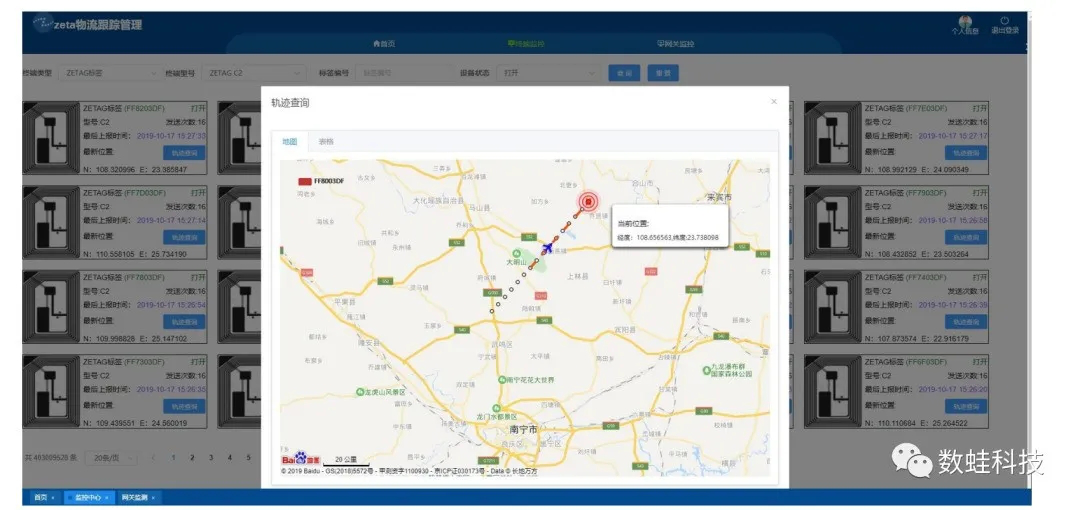
Task: Switch to the 表格 tab
Action: 326,141
